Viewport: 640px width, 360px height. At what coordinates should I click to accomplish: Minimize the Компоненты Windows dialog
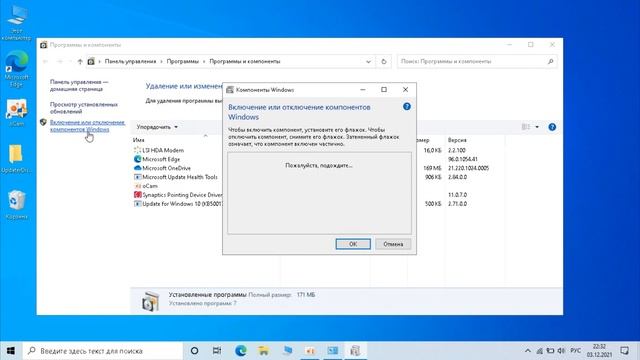coord(362,89)
